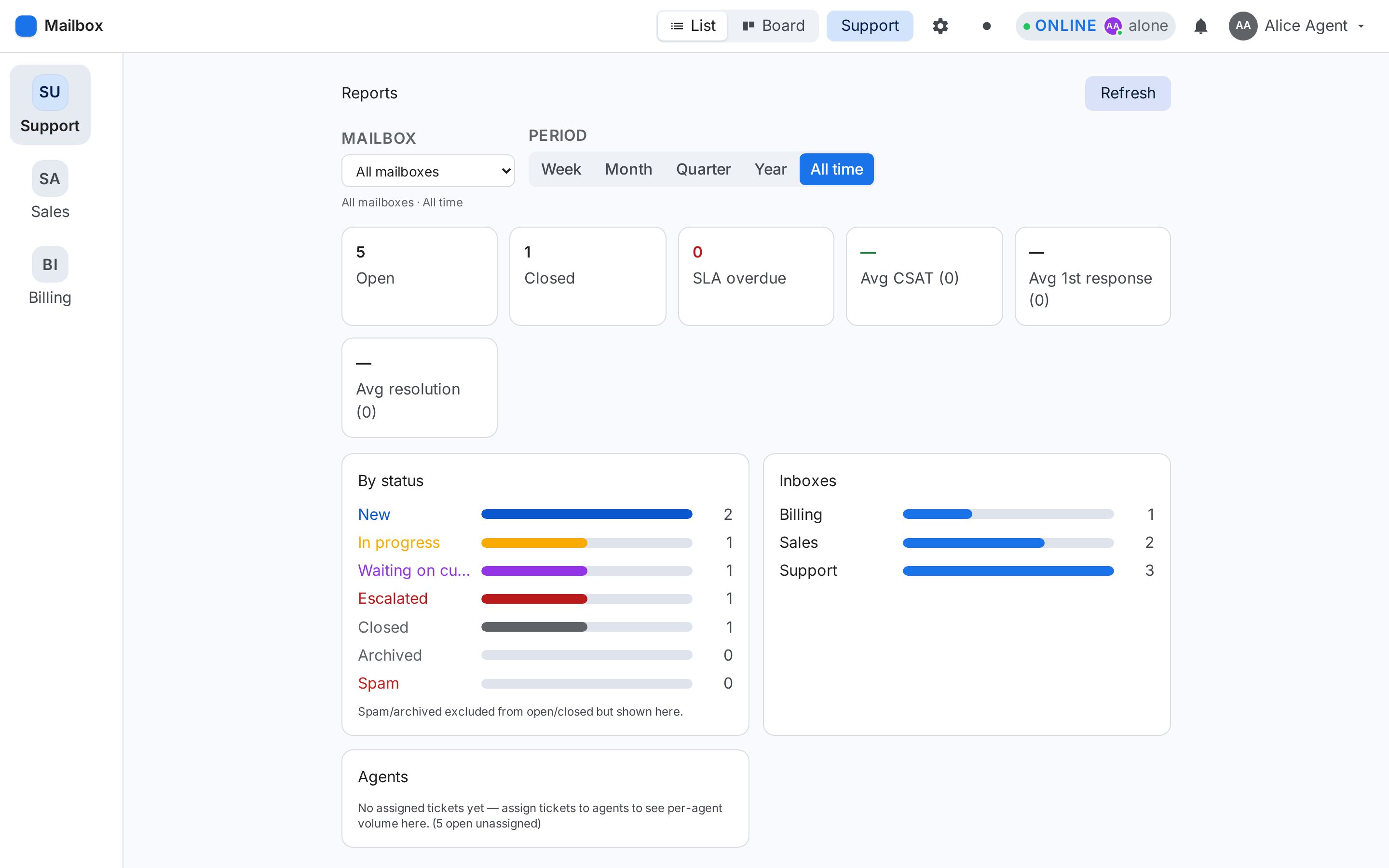
Task: Click the "Agents" section heading
Action: [x=383, y=777]
